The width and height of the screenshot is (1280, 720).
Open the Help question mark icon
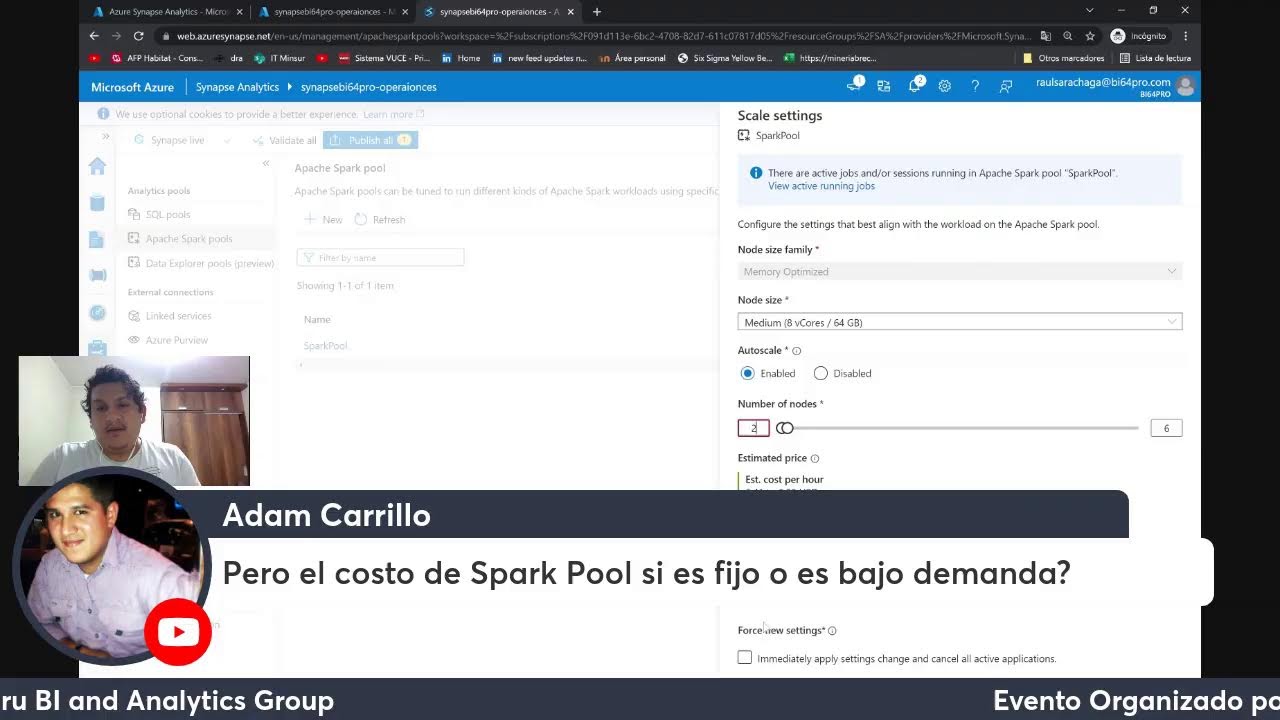[975, 86]
